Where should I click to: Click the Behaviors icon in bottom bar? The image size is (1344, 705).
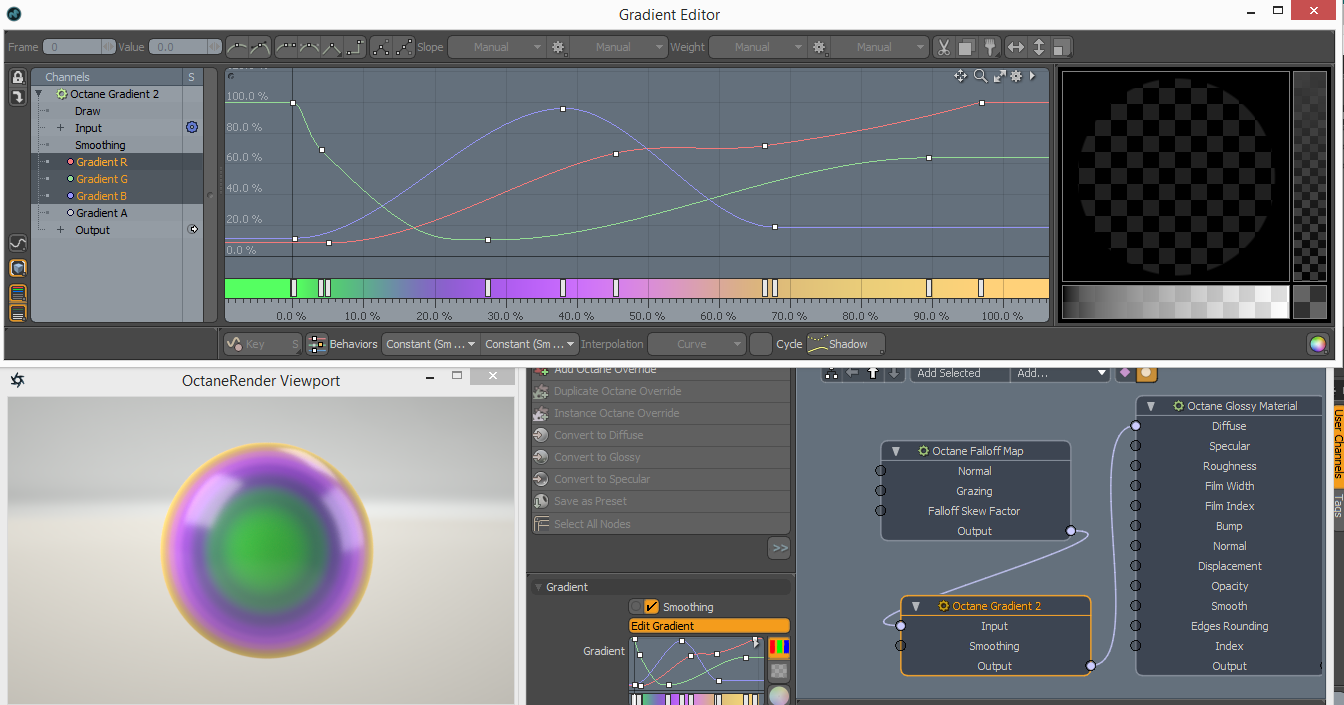pyautogui.click(x=317, y=344)
